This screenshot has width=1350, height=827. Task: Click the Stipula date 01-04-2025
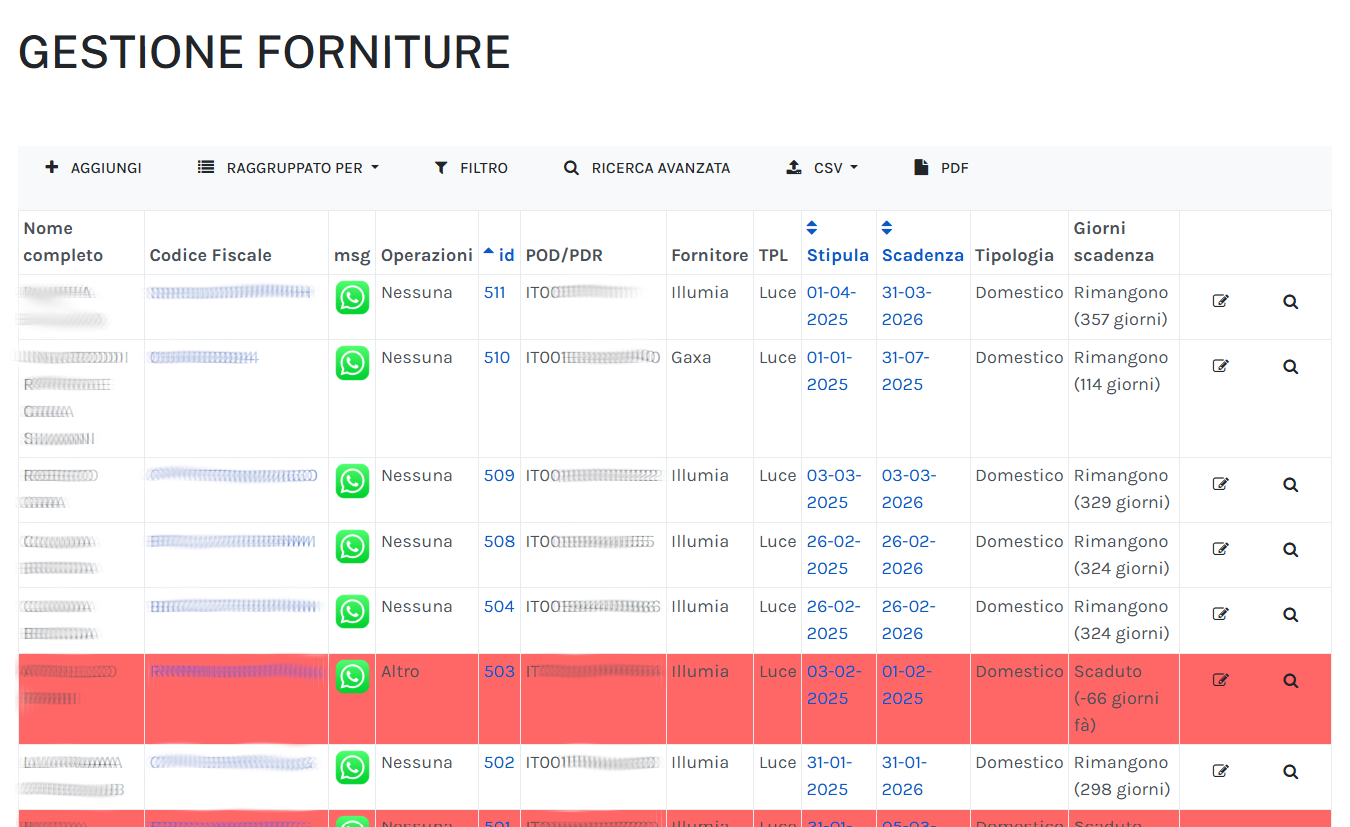pyautogui.click(x=830, y=306)
